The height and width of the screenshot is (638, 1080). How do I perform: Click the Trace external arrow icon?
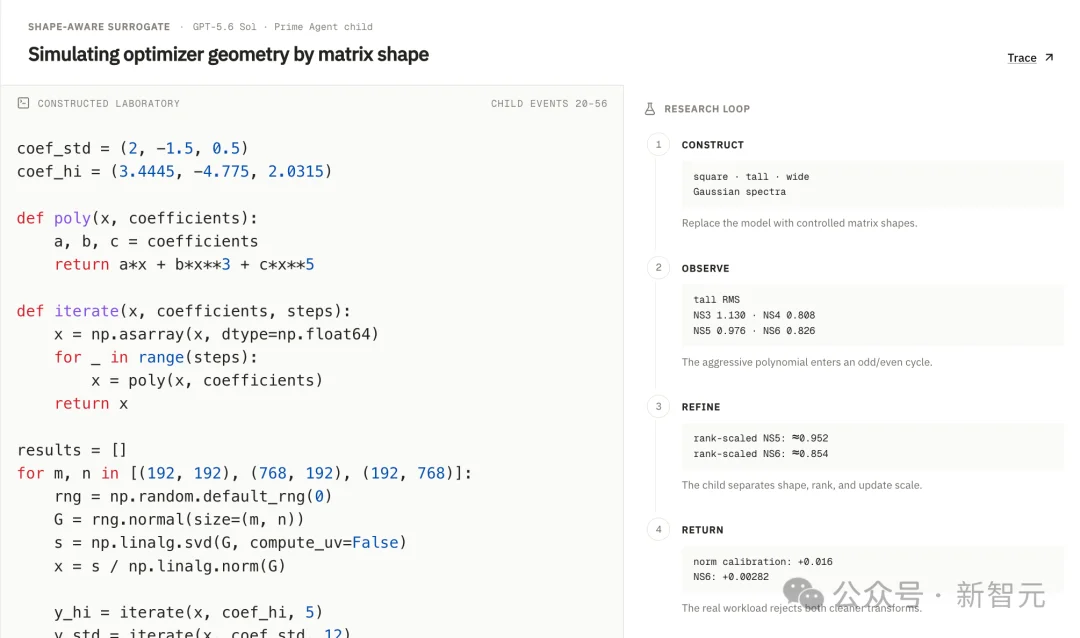coord(1049,57)
